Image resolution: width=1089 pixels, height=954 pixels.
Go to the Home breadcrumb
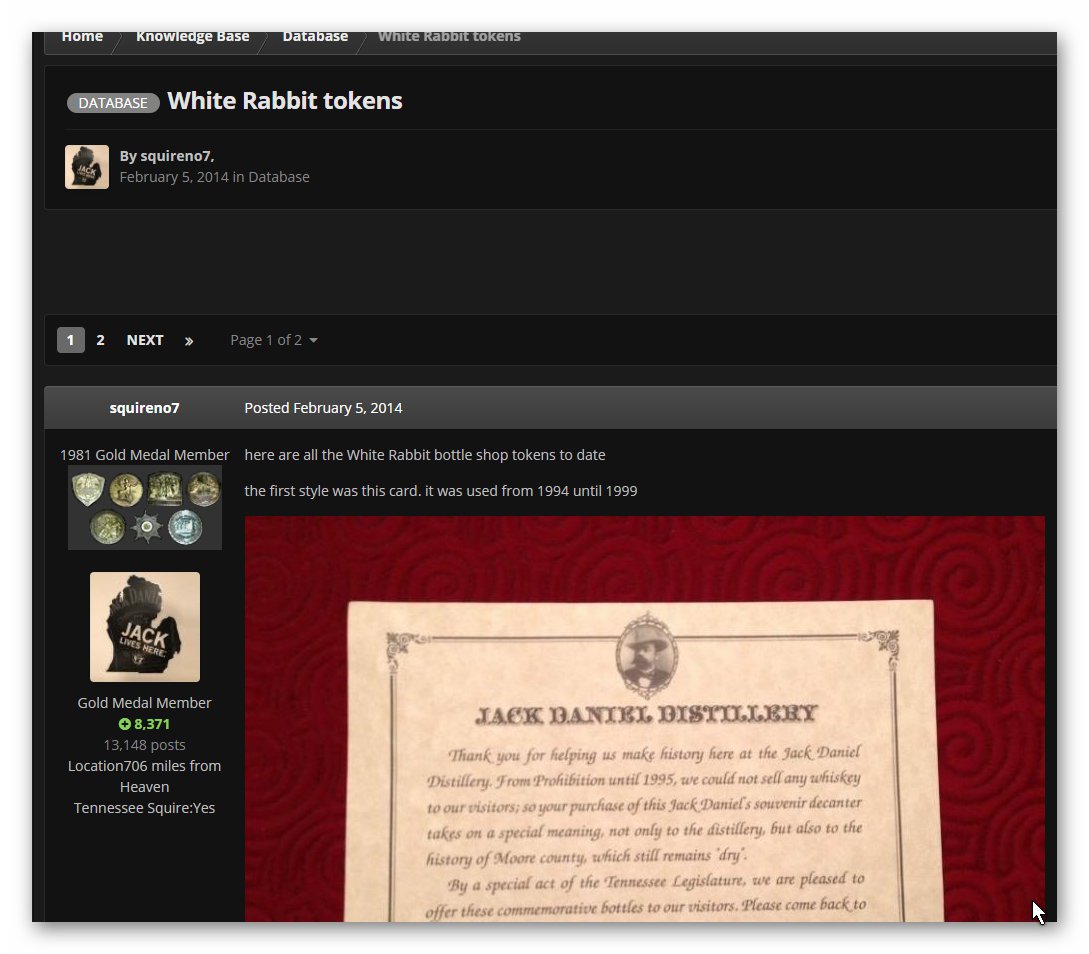pos(82,37)
